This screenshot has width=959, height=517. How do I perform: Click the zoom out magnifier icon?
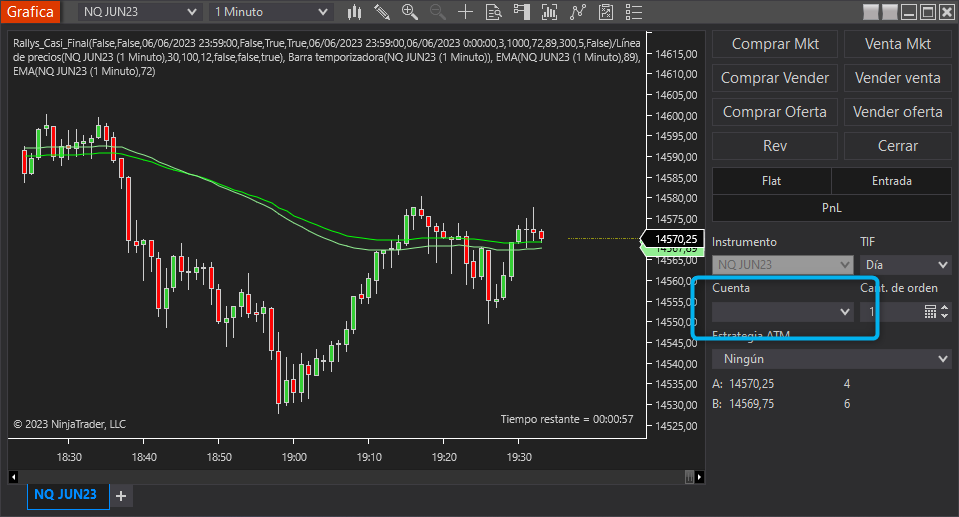tap(438, 12)
